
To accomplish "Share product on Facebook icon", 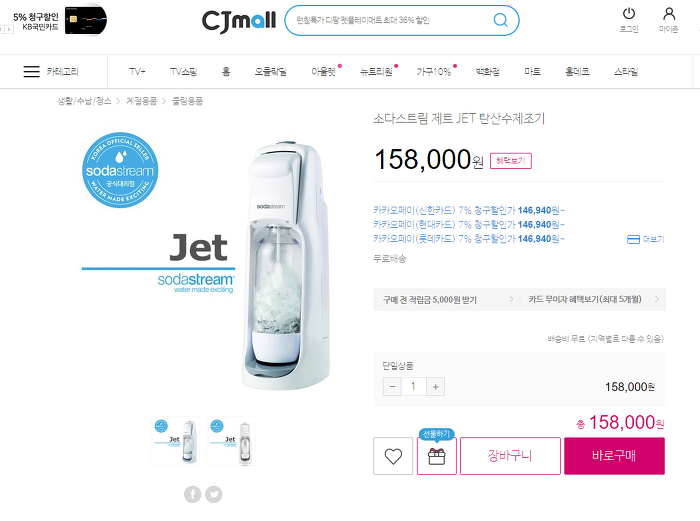I will [x=192, y=494].
